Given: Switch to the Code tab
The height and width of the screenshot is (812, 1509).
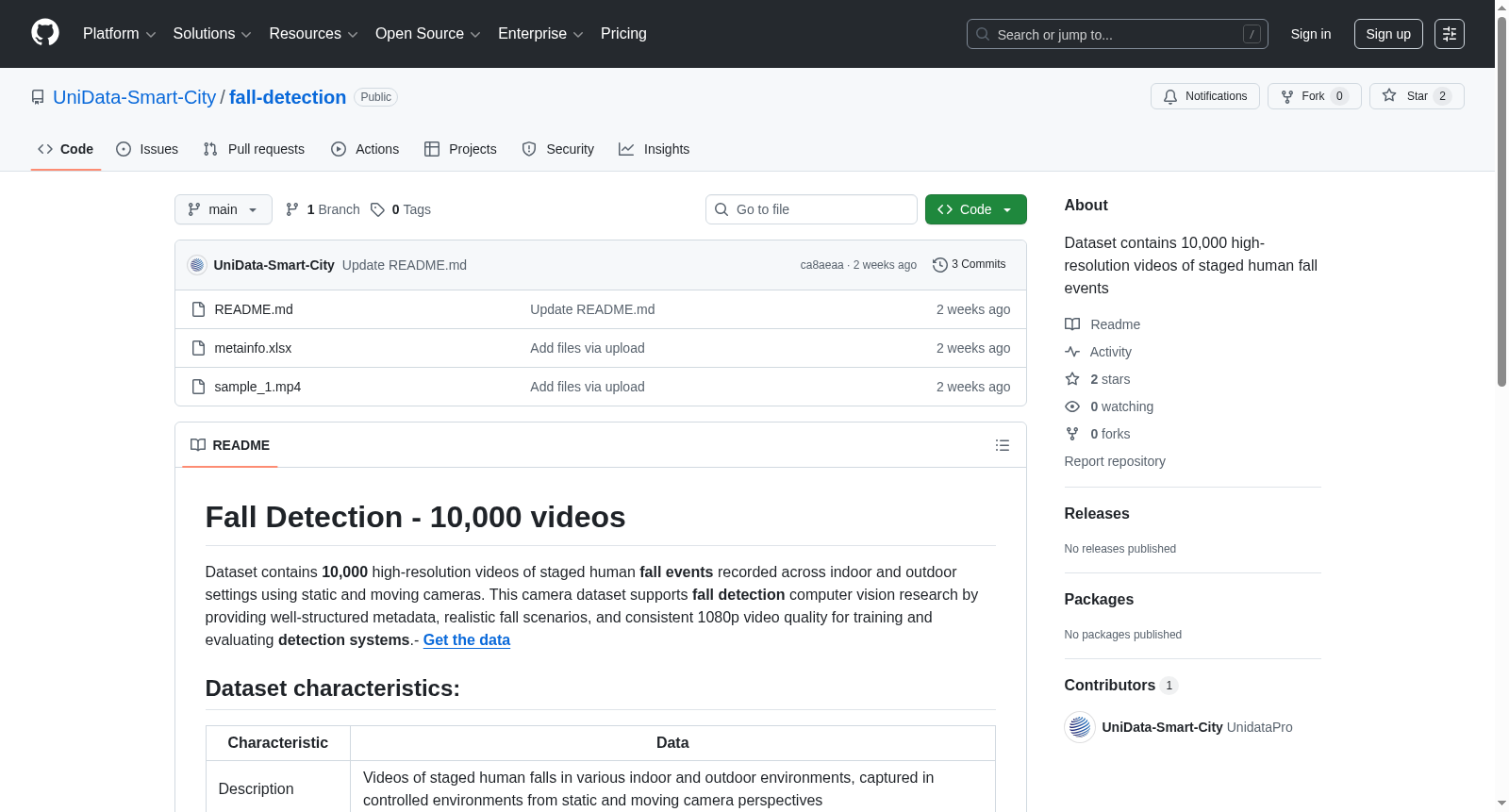Looking at the screenshot, I should [x=66, y=149].
